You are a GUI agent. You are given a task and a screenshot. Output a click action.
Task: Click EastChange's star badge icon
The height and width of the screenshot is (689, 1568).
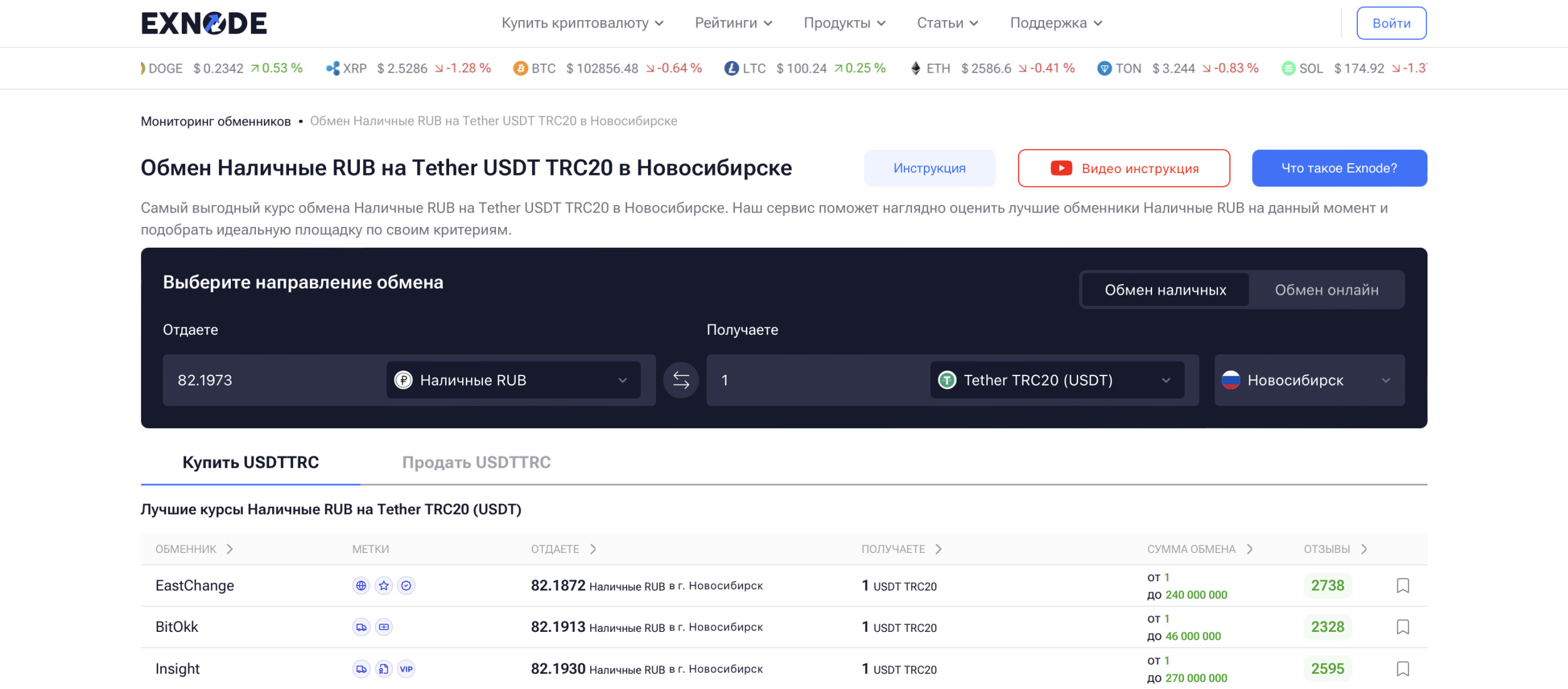[384, 586]
